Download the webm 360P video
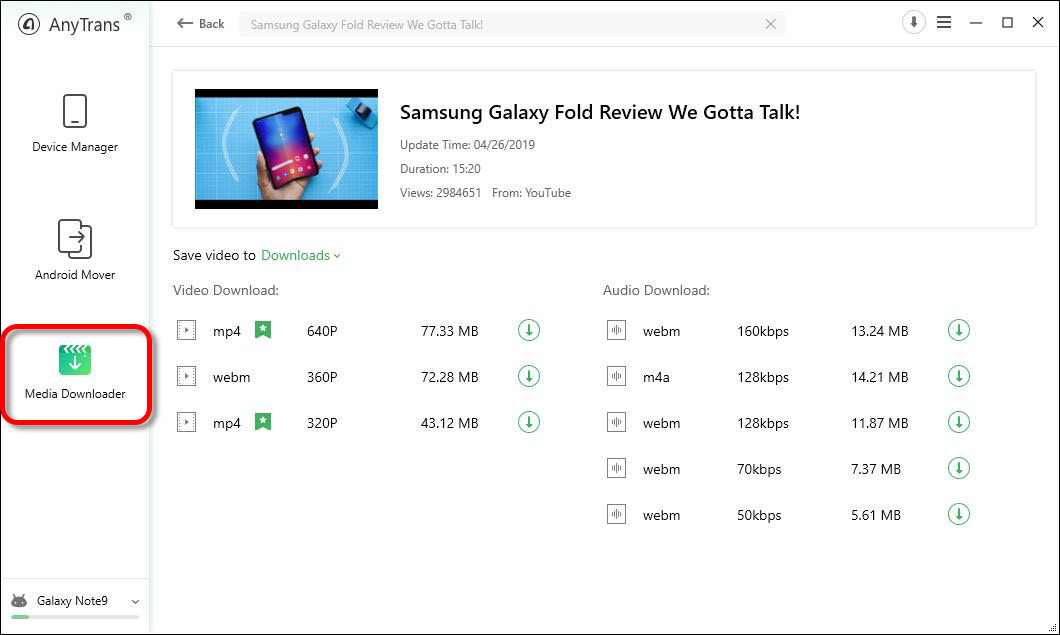 pos(529,377)
